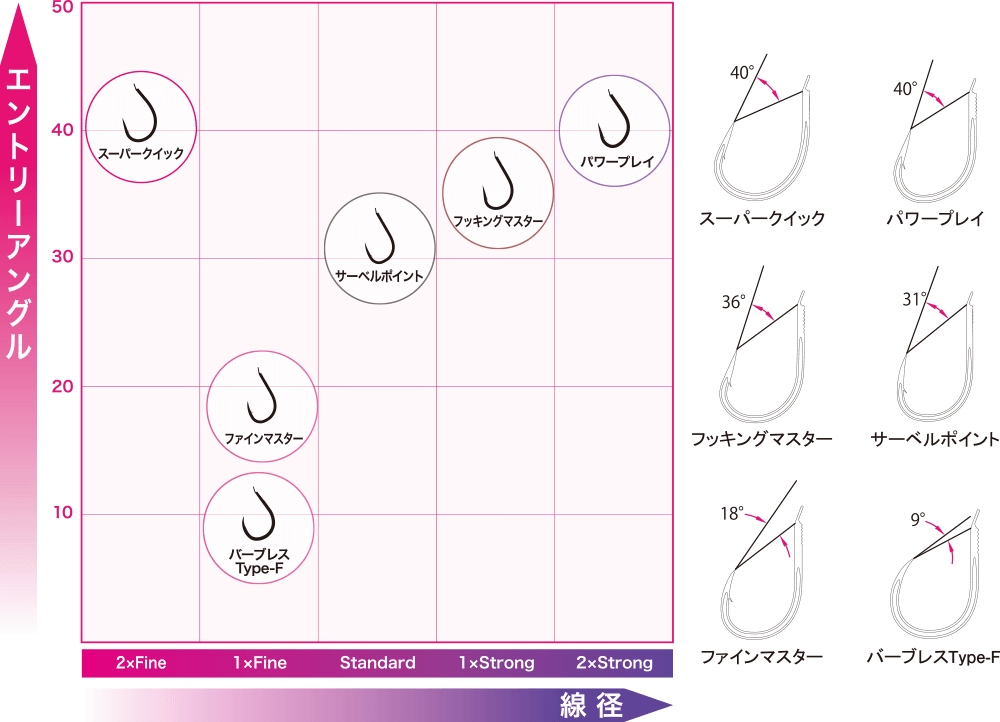Click the 20 value on vertical axis
Image resolution: width=1000 pixels, height=722 pixels.
point(62,386)
